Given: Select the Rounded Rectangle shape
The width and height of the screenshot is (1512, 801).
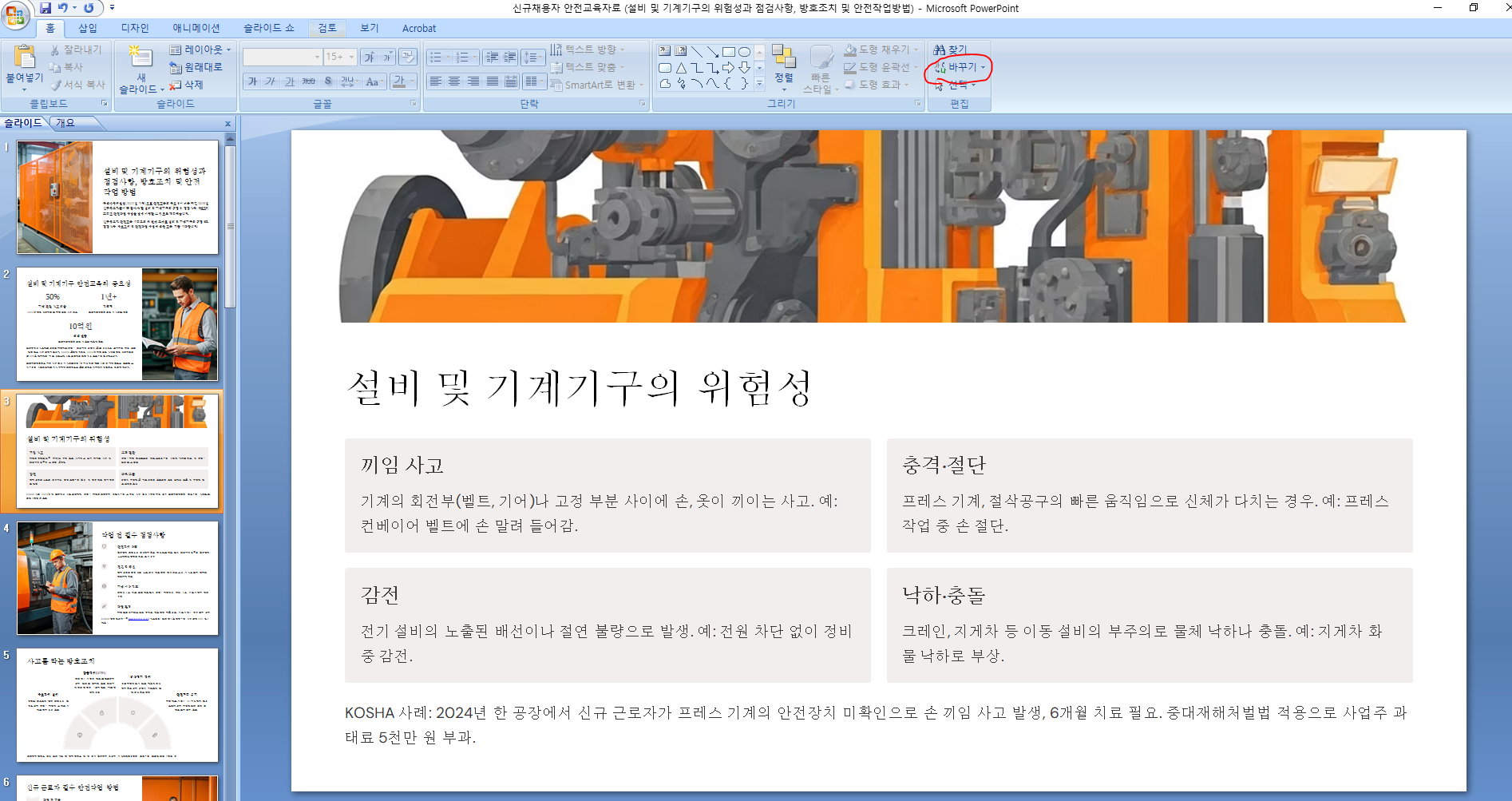Looking at the screenshot, I should click(x=665, y=67).
